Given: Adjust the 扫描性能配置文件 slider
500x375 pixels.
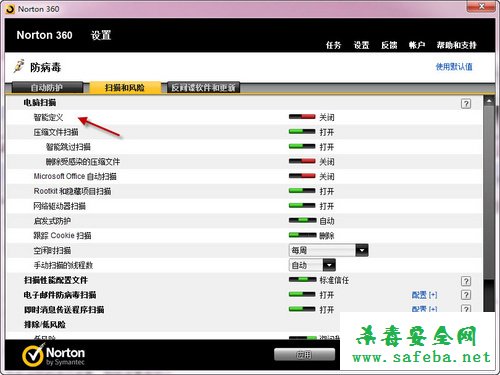Looking at the screenshot, I should click(x=302, y=279).
